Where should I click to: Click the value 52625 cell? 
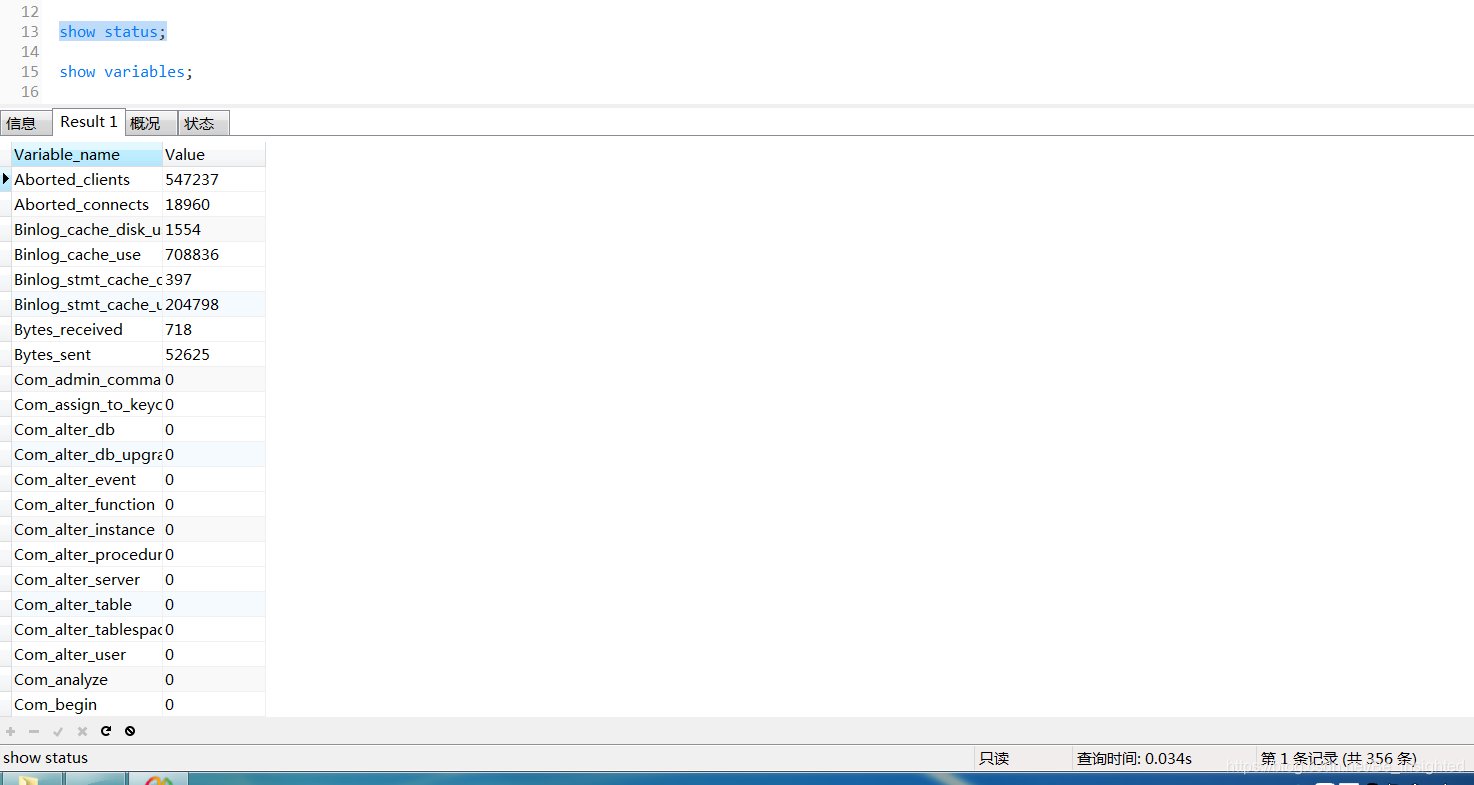tap(214, 354)
